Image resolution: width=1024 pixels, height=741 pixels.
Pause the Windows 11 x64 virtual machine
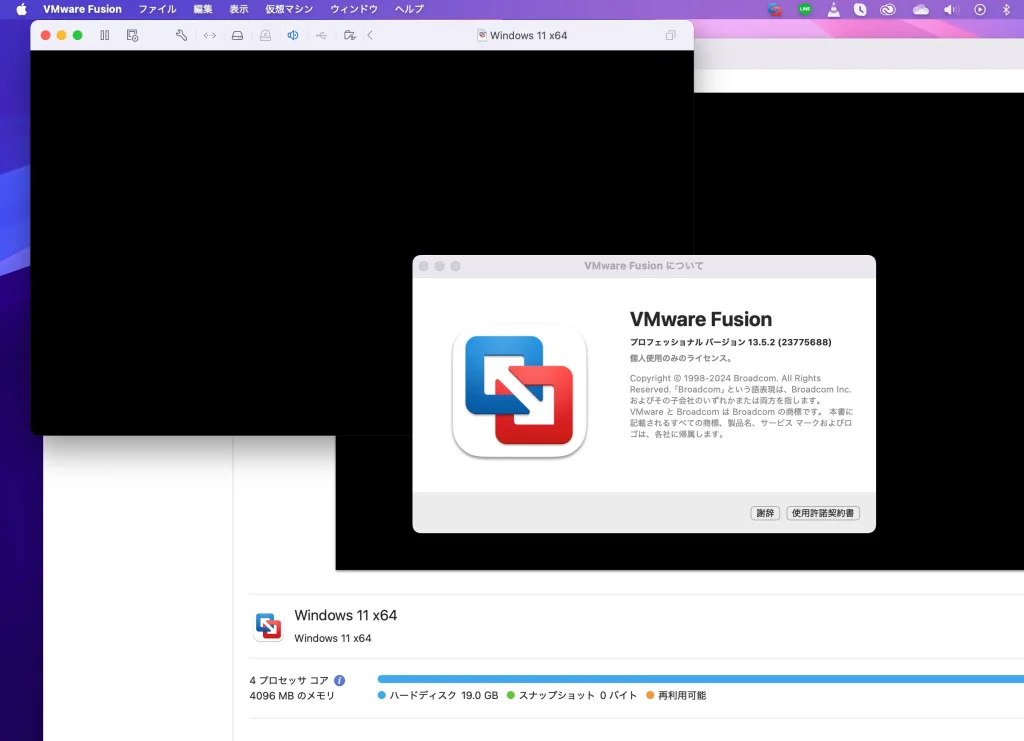104,35
